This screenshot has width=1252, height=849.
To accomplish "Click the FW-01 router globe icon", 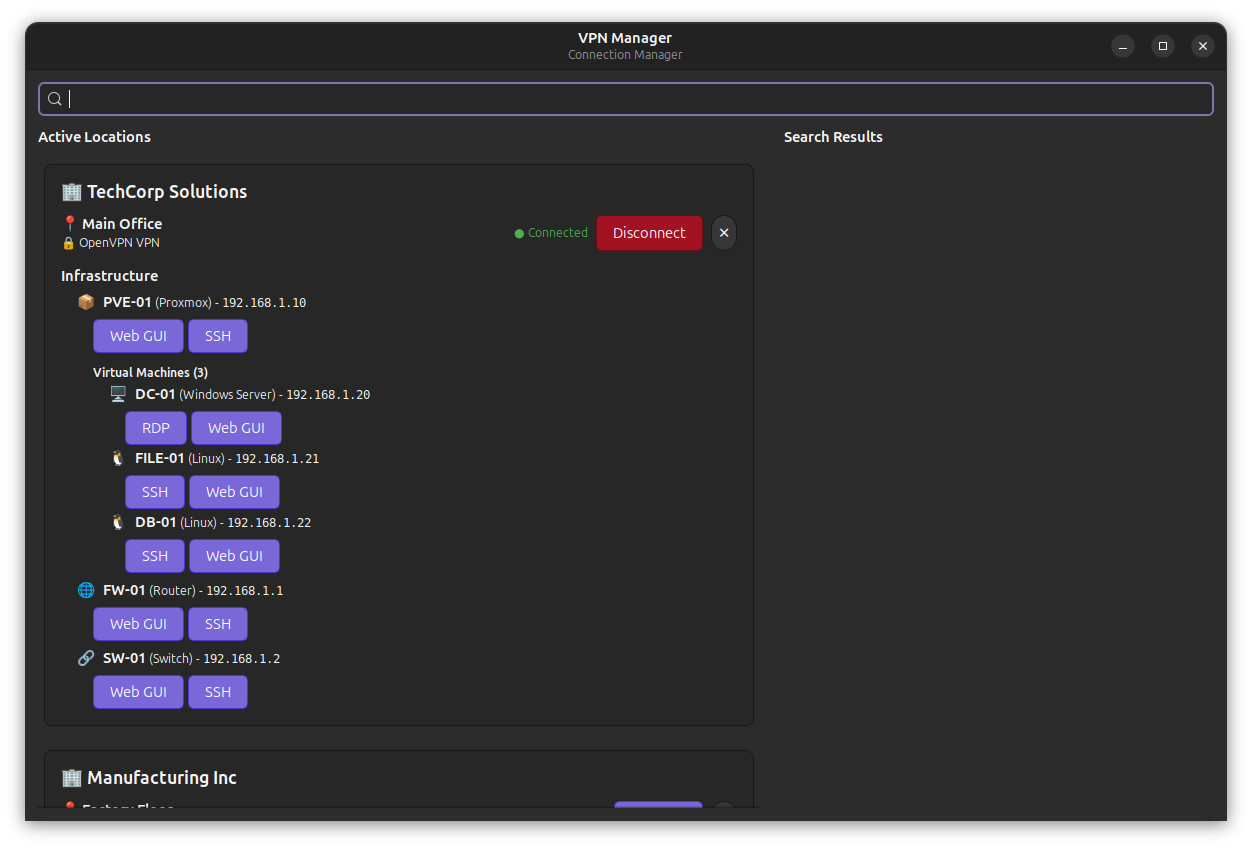I will pos(86,590).
